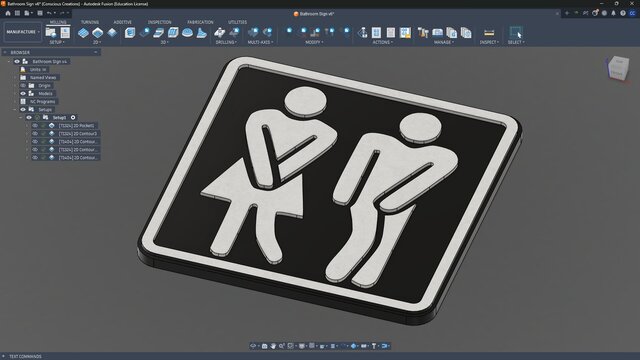
Task: Click the Redo arrow icon
Action: coord(62,13)
